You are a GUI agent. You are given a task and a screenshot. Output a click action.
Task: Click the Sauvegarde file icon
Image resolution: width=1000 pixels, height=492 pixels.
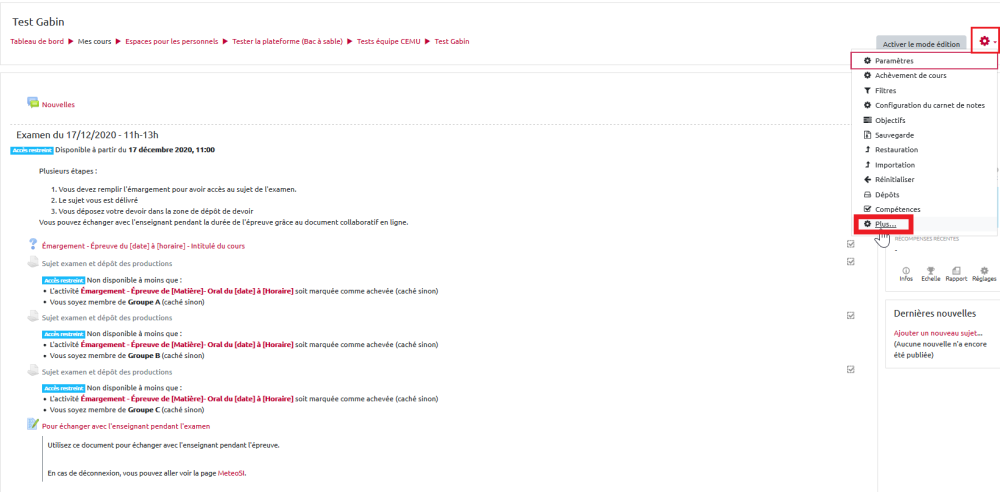866,135
